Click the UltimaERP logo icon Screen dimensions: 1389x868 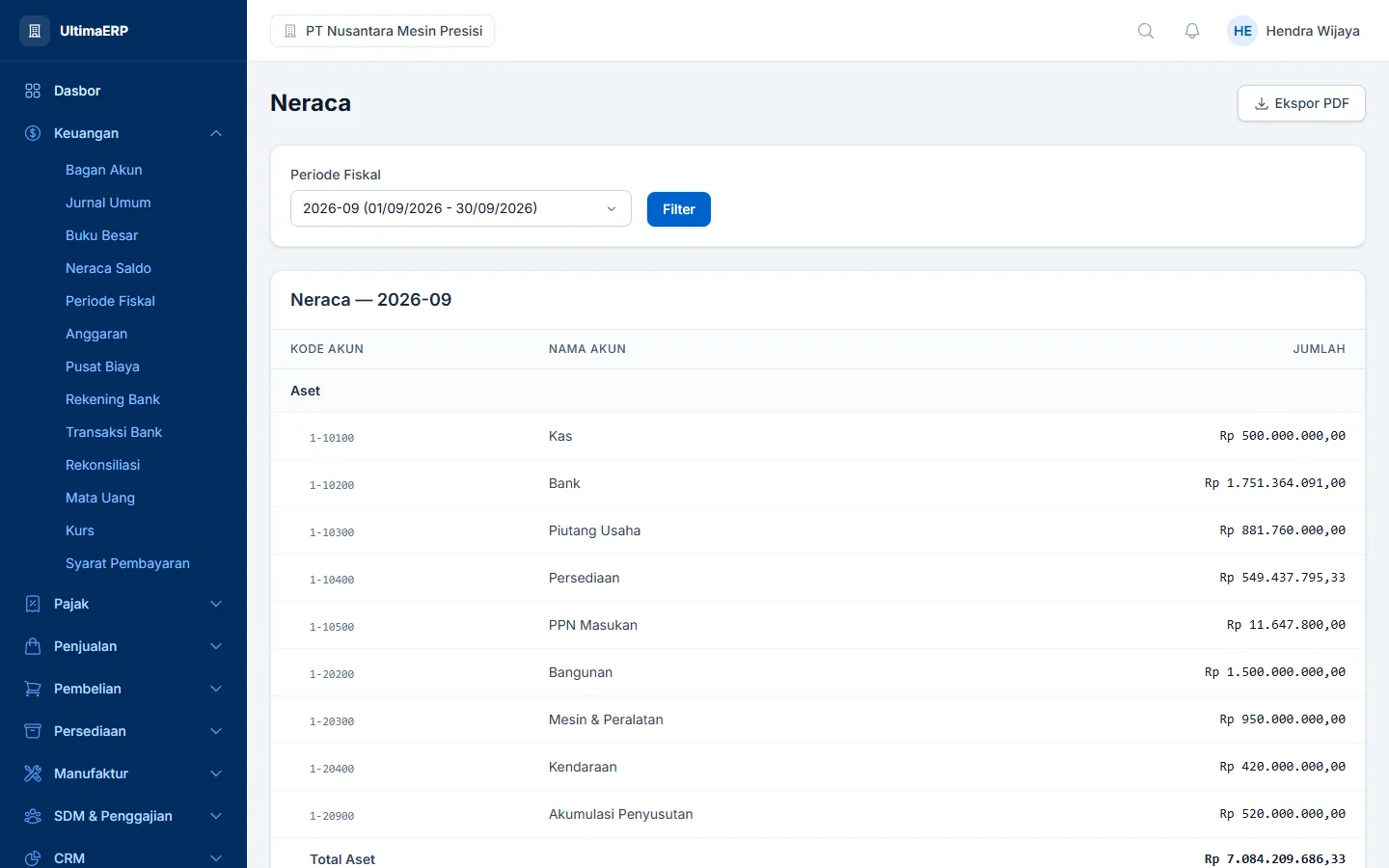tap(35, 31)
